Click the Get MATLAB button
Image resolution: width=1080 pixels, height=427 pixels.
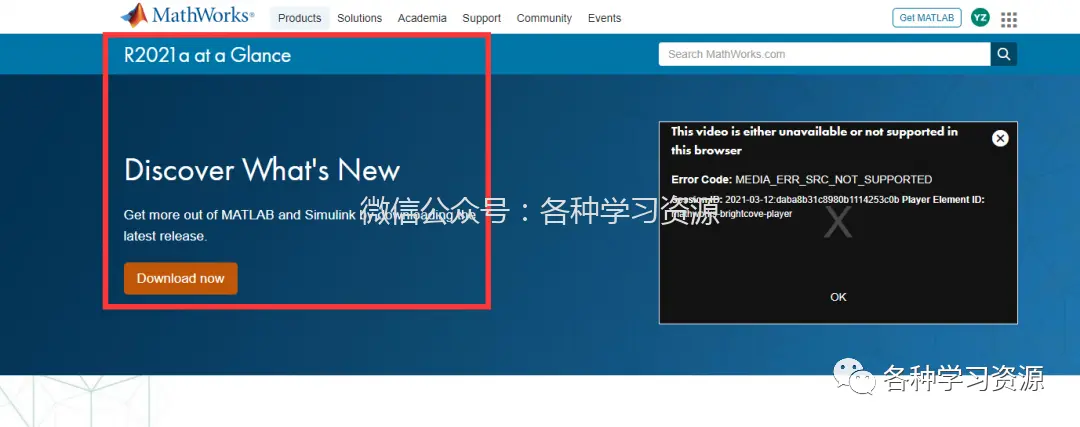(926, 18)
